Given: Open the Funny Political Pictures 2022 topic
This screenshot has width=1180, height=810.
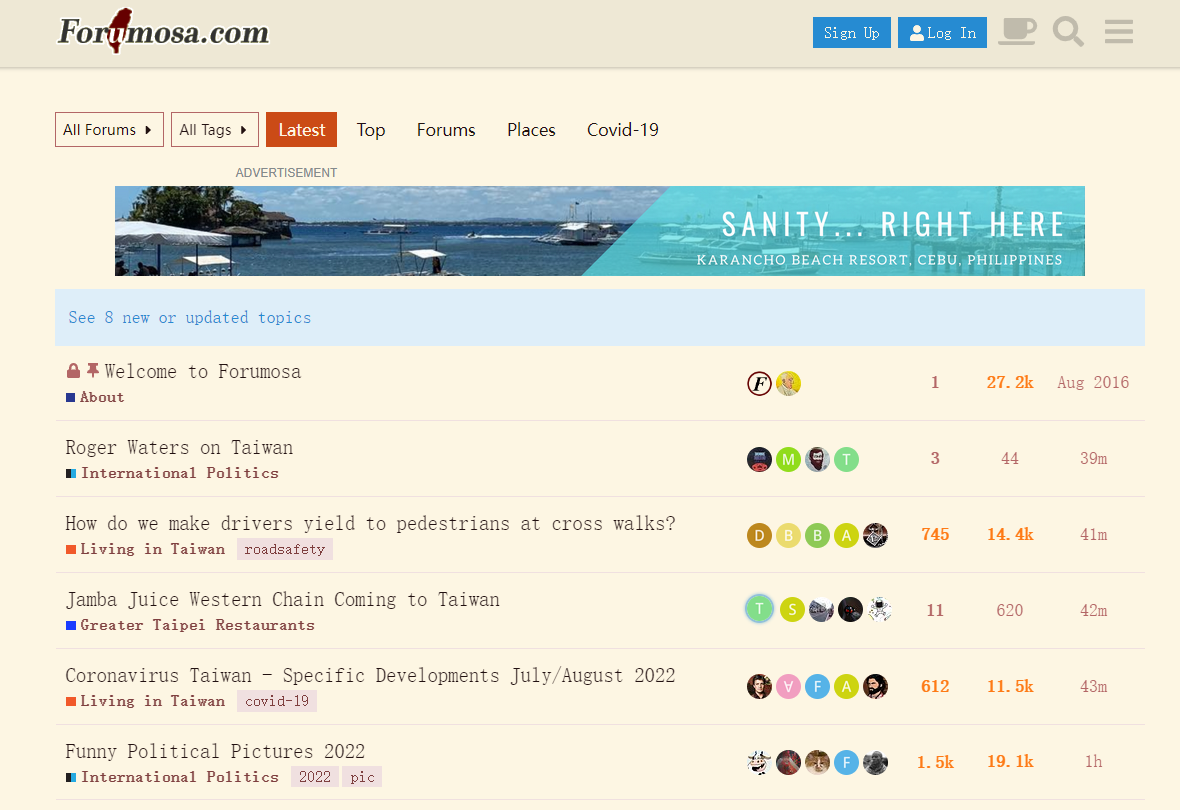Looking at the screenshot, I should click(x=215, y=751).
